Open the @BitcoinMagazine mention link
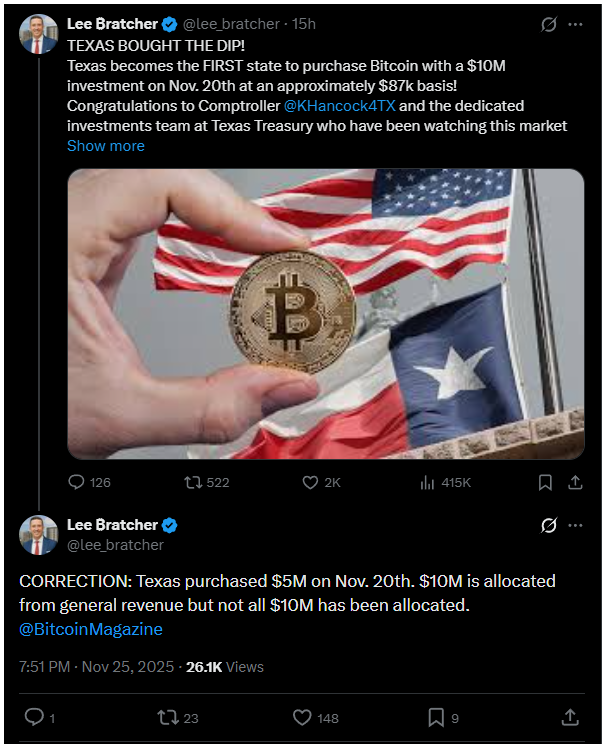Screen dimensions: 606x748 (91, 630)
